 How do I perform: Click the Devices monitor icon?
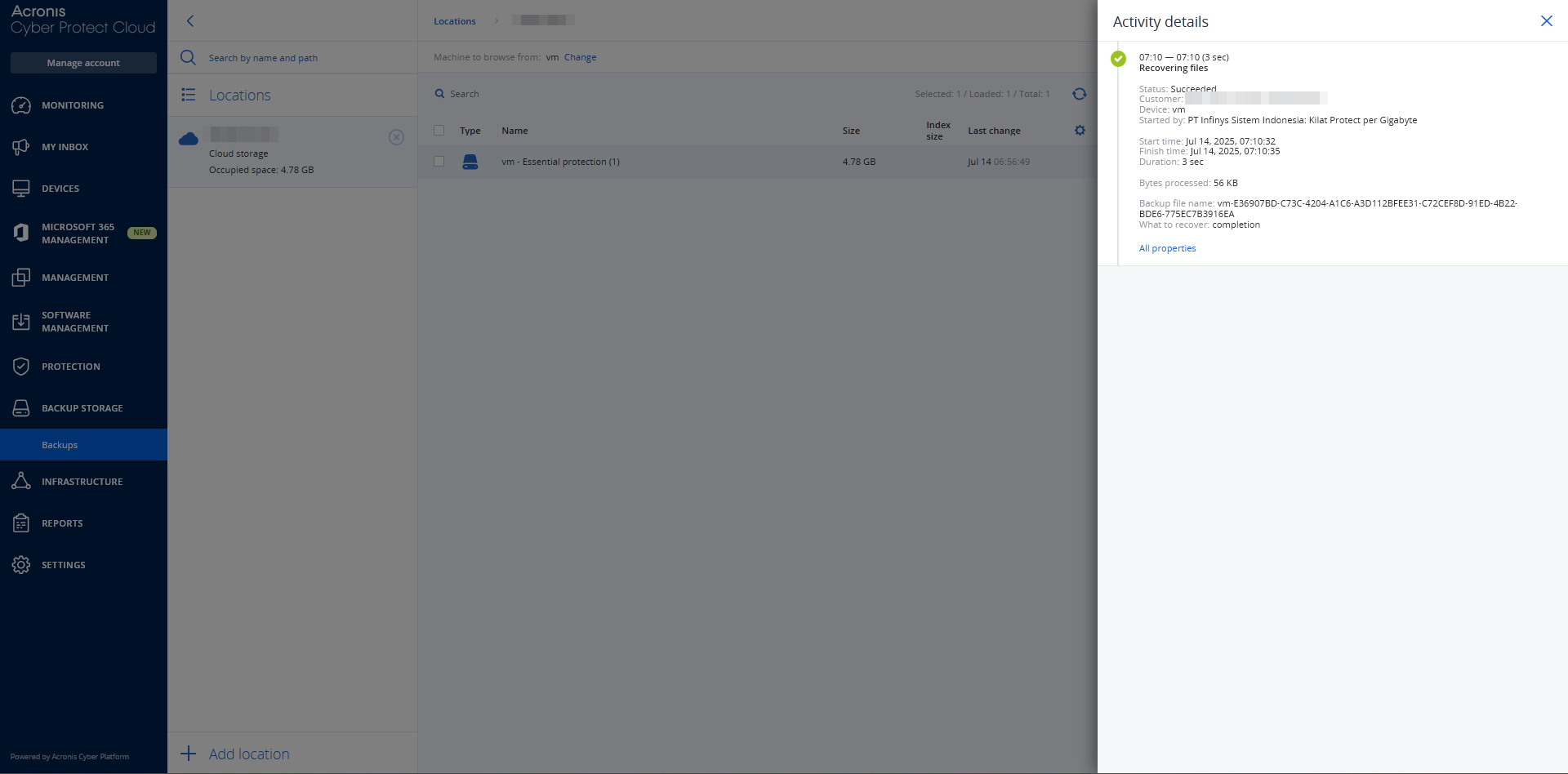tap(21, 189)
